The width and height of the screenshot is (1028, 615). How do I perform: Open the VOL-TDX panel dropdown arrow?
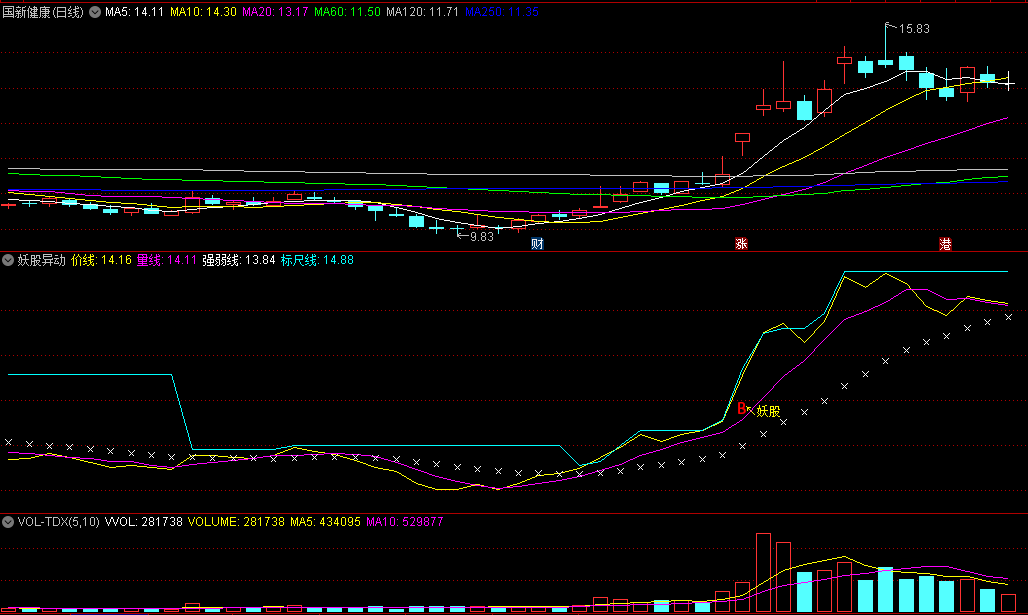point(8,522)
